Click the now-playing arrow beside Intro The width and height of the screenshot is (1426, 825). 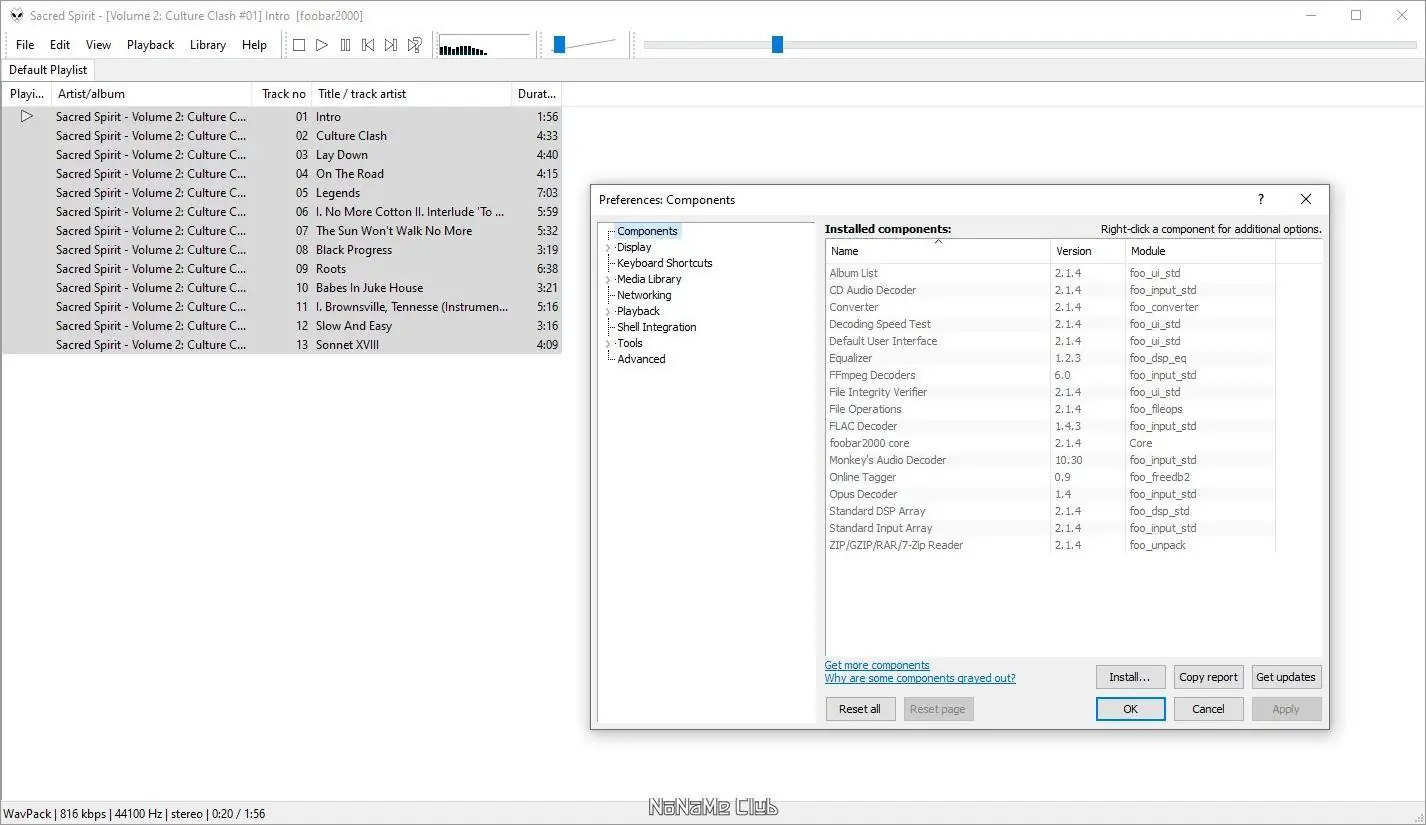tap(27, 116)
